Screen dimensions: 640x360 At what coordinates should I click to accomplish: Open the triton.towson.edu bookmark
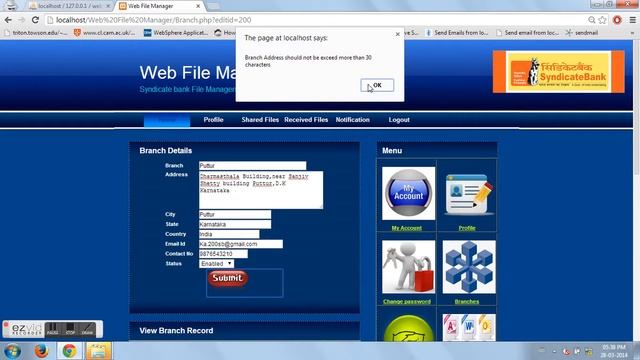(36, 33)
